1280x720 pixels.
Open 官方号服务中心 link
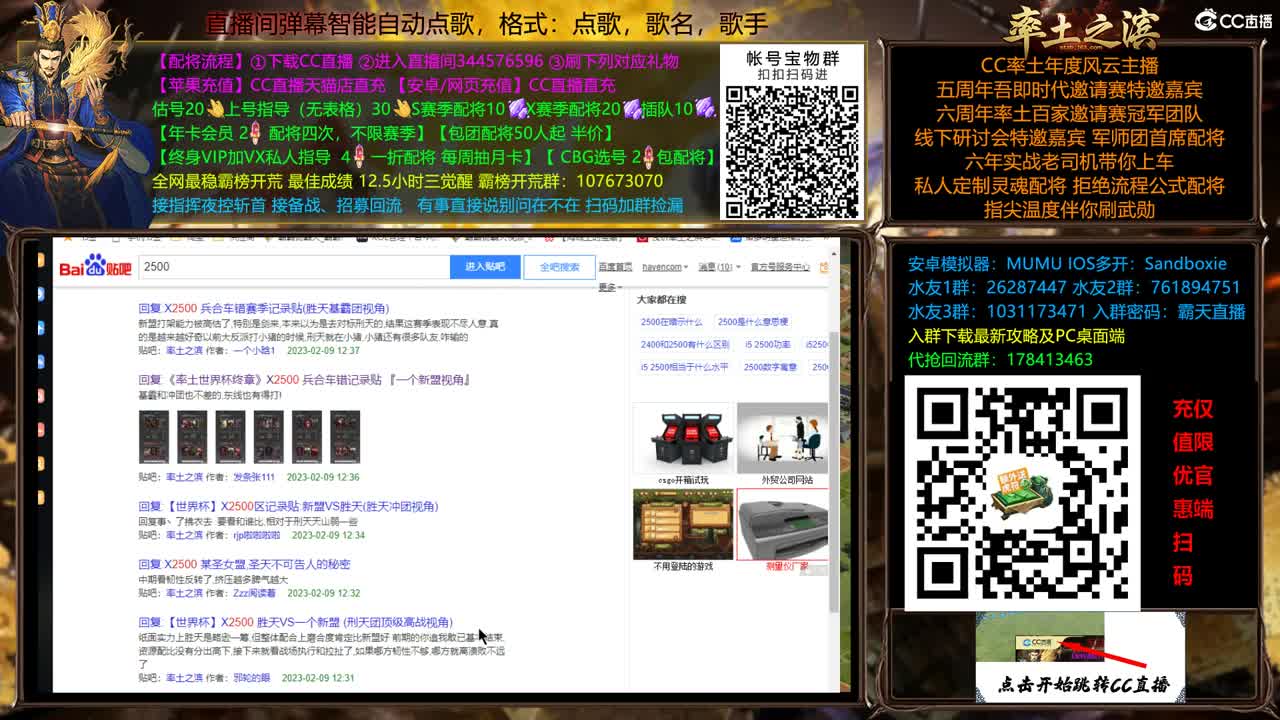779,267
